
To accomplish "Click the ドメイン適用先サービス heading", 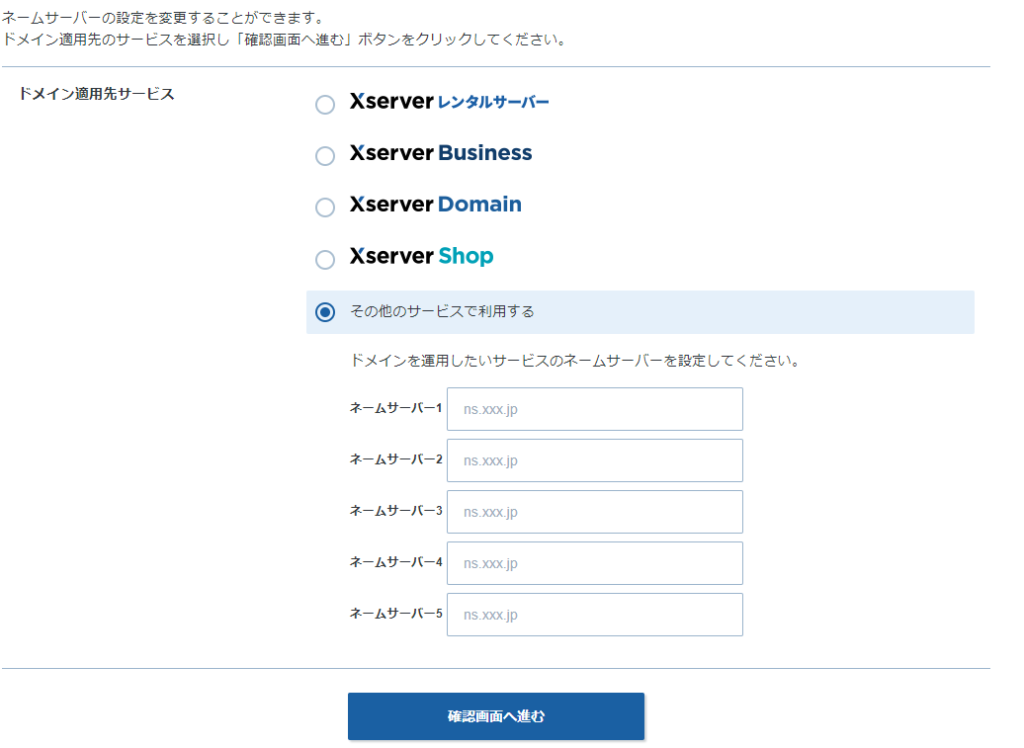I will [x=96, y=94].
